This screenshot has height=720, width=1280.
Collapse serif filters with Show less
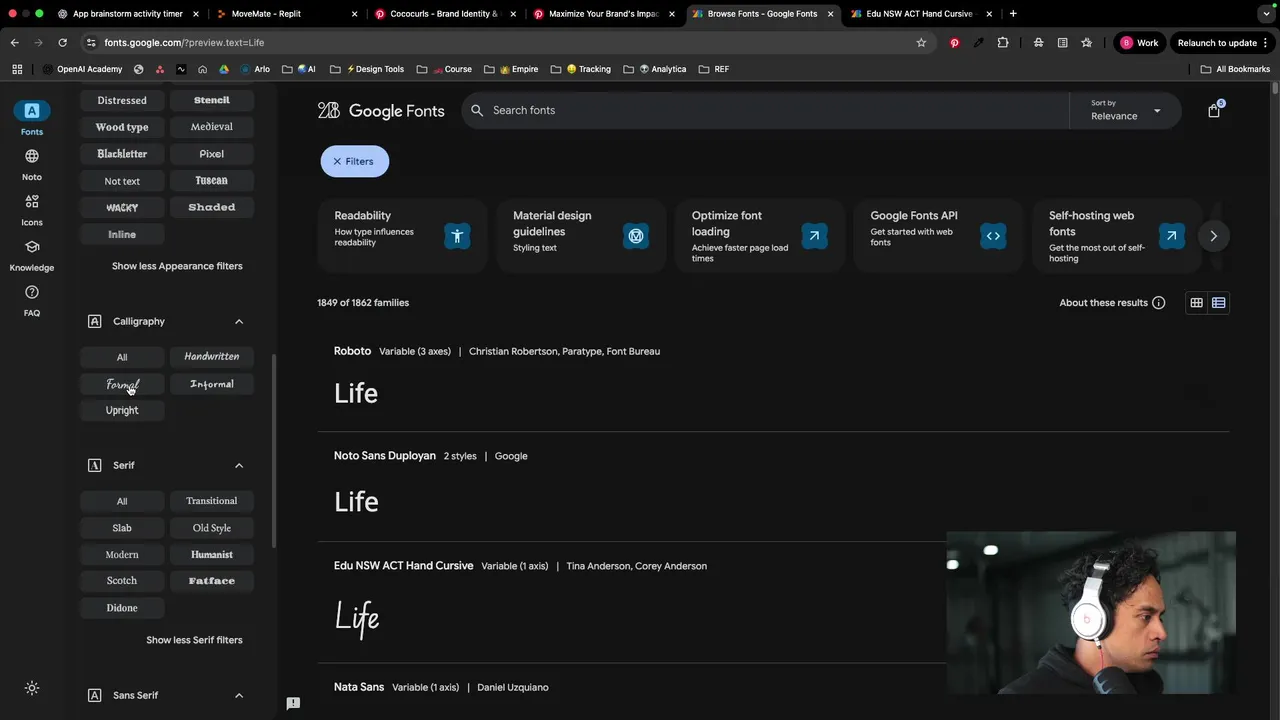194,640
